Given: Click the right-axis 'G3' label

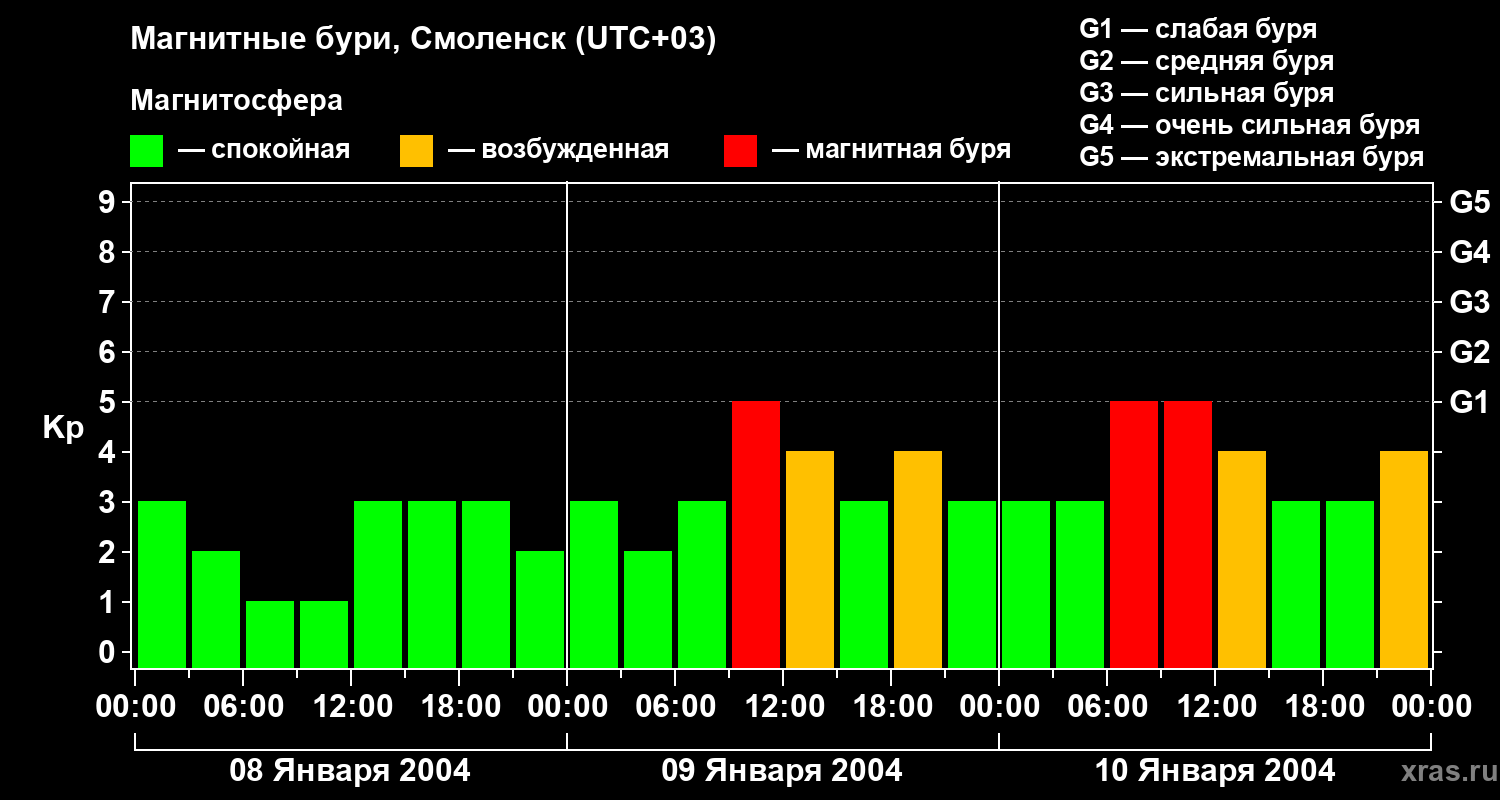Looking at the screenshot, I should [x=1469, y=302].
